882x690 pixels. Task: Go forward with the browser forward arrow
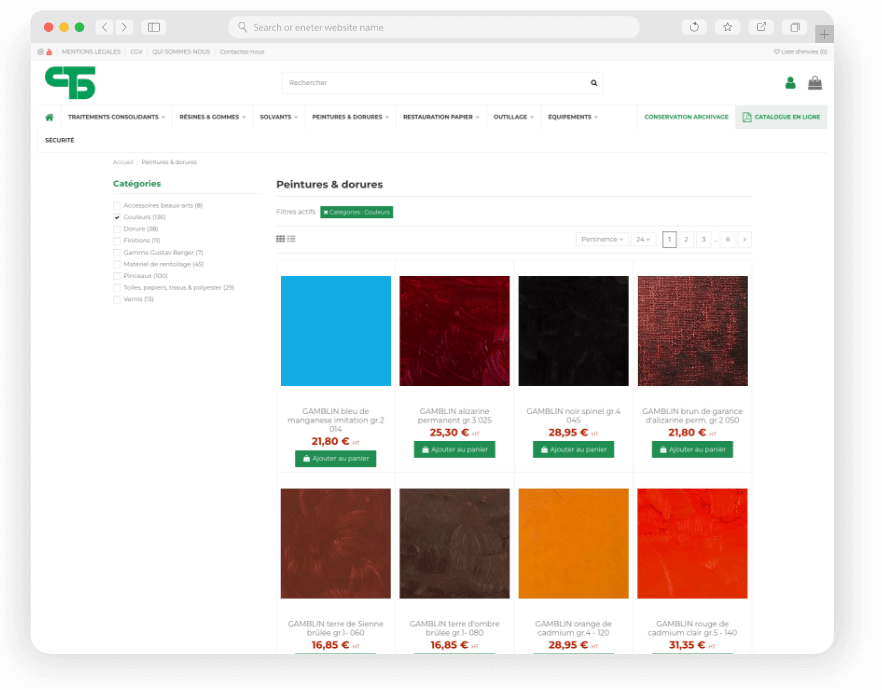(x=124, y=27)
